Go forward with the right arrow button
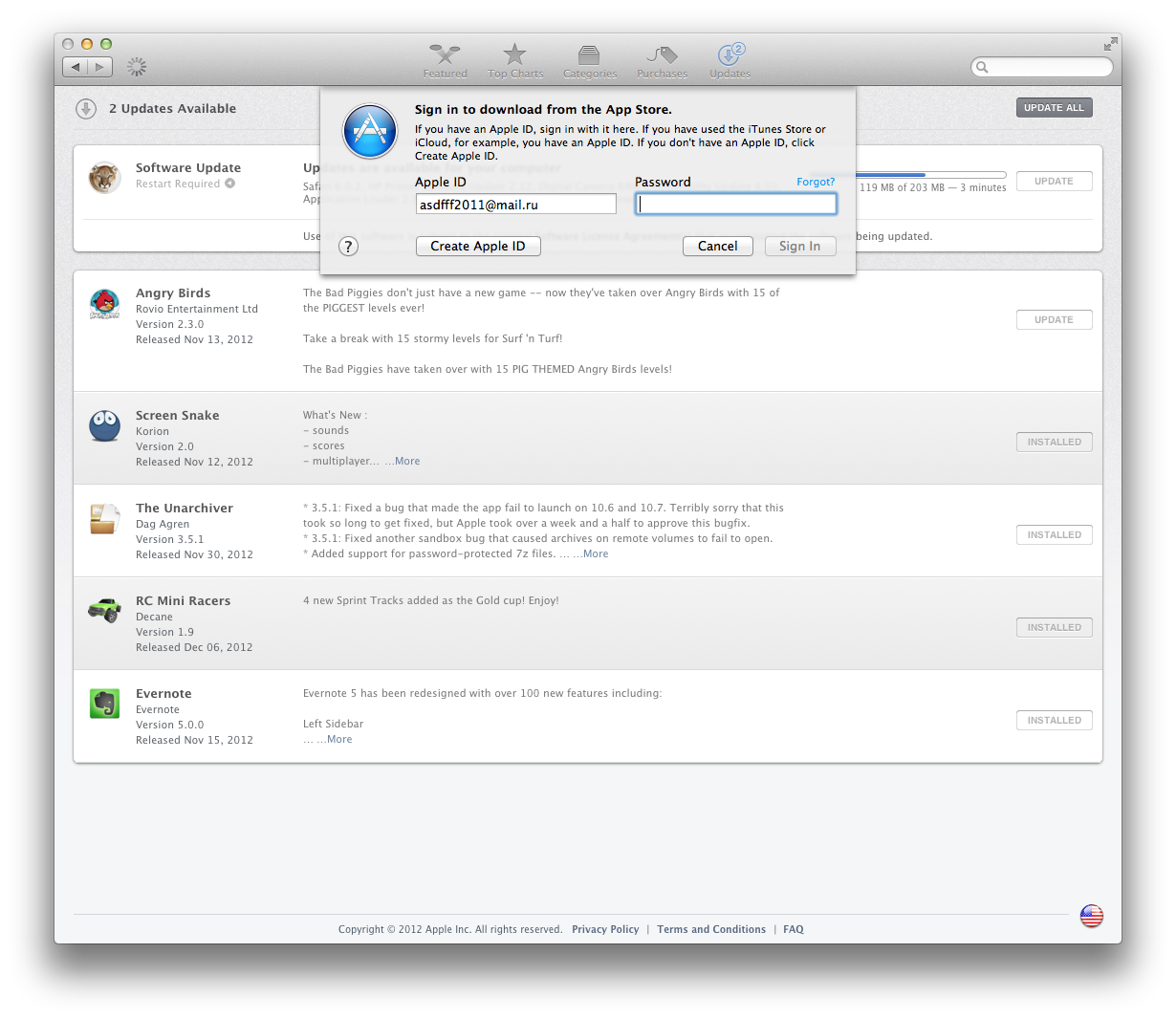This screenshot has width=1176, height=1019. (100, 67)
